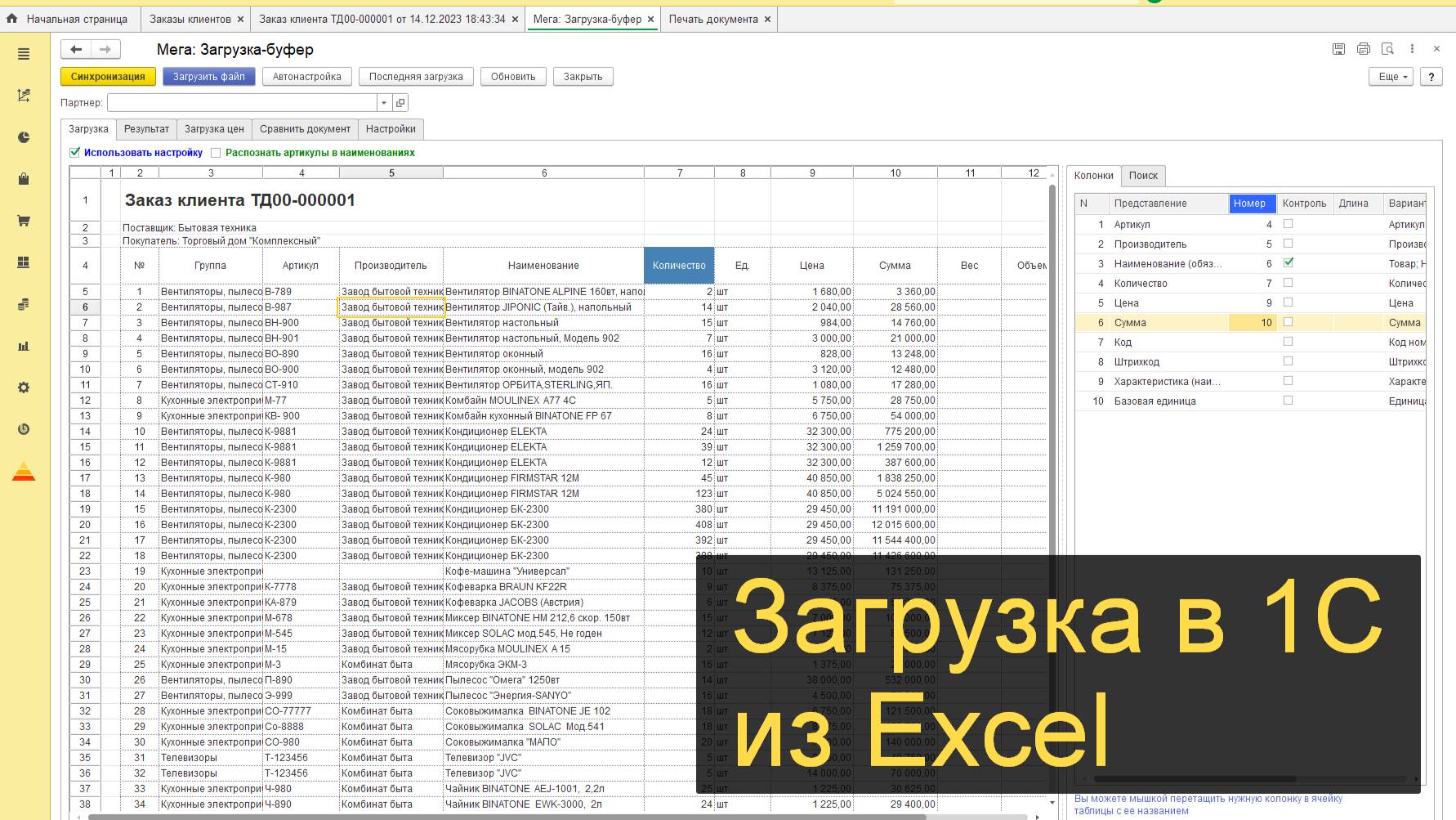Open reports via bar chart sidebar icon
The width and height of the screenshot is (1456, 820).
(23, 346)
